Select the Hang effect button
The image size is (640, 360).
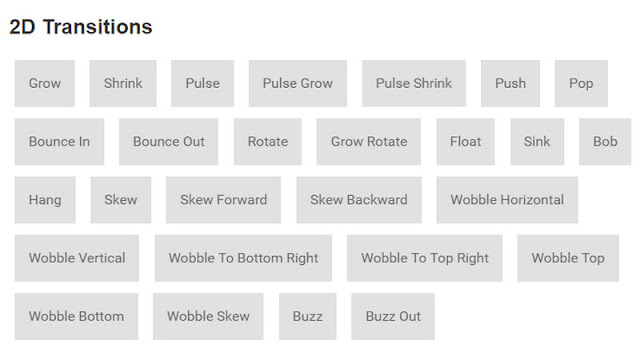click(45, 200)
